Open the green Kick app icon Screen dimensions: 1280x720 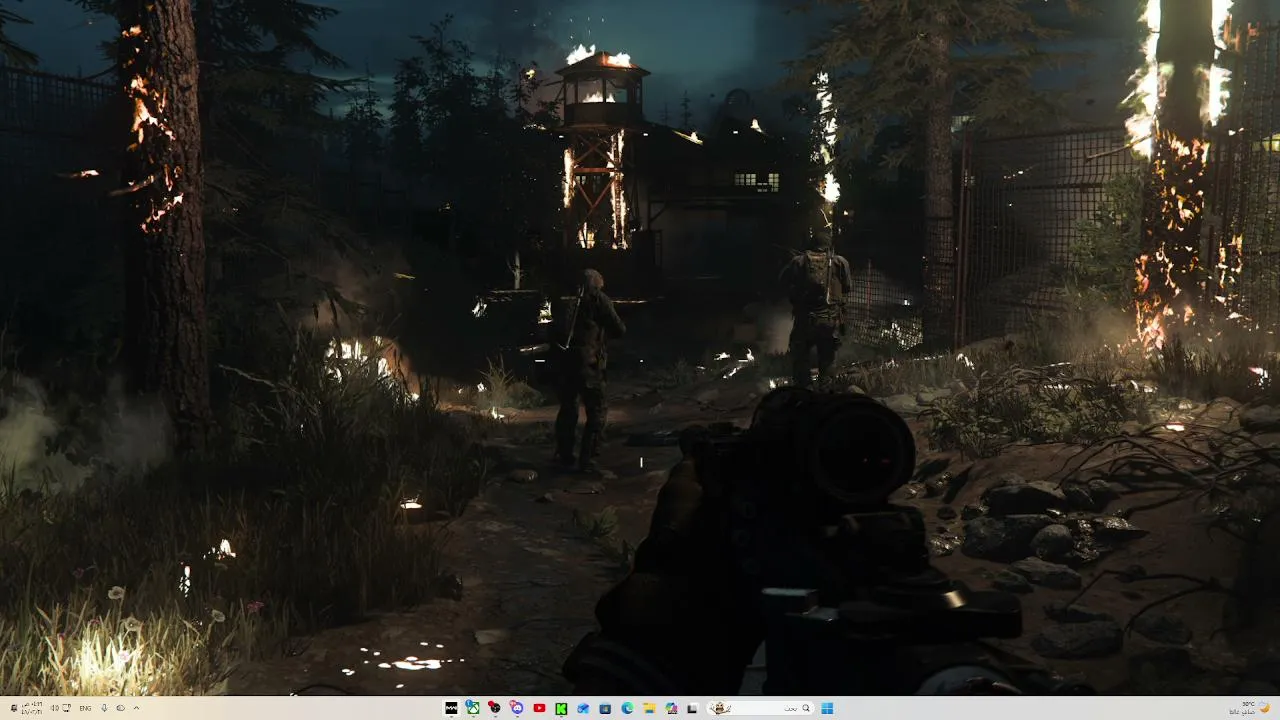pyautogui.click(x=561, y=708)
